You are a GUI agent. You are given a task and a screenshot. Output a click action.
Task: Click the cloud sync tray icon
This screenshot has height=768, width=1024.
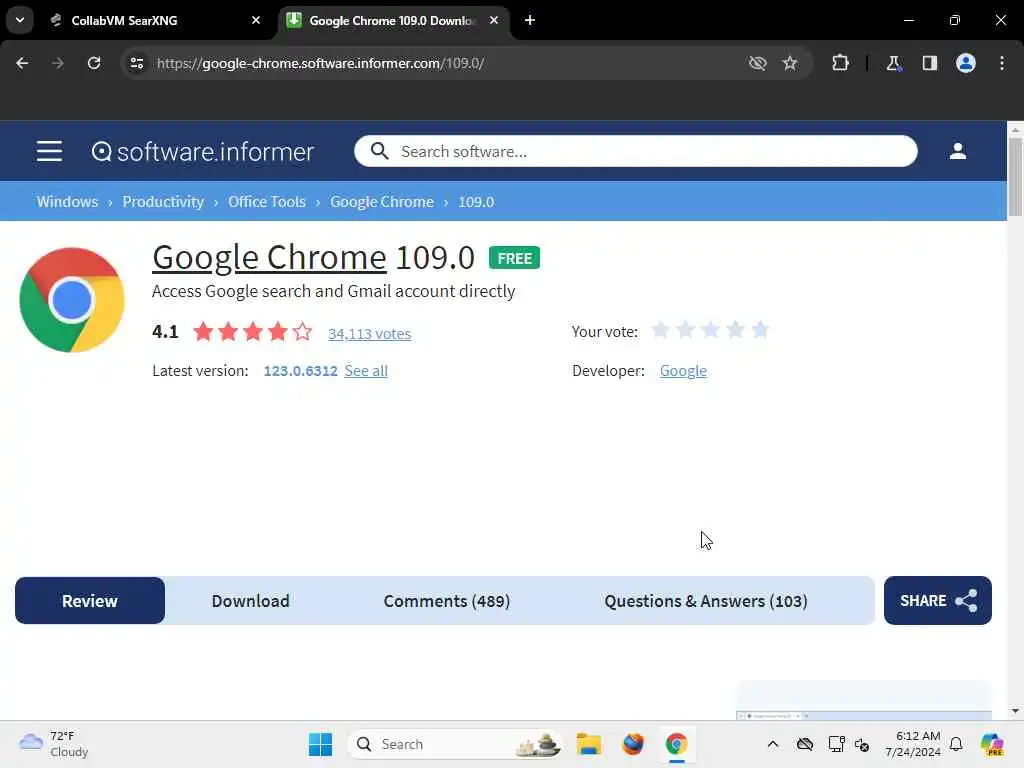pyautogui.click(x=805, y=744)
